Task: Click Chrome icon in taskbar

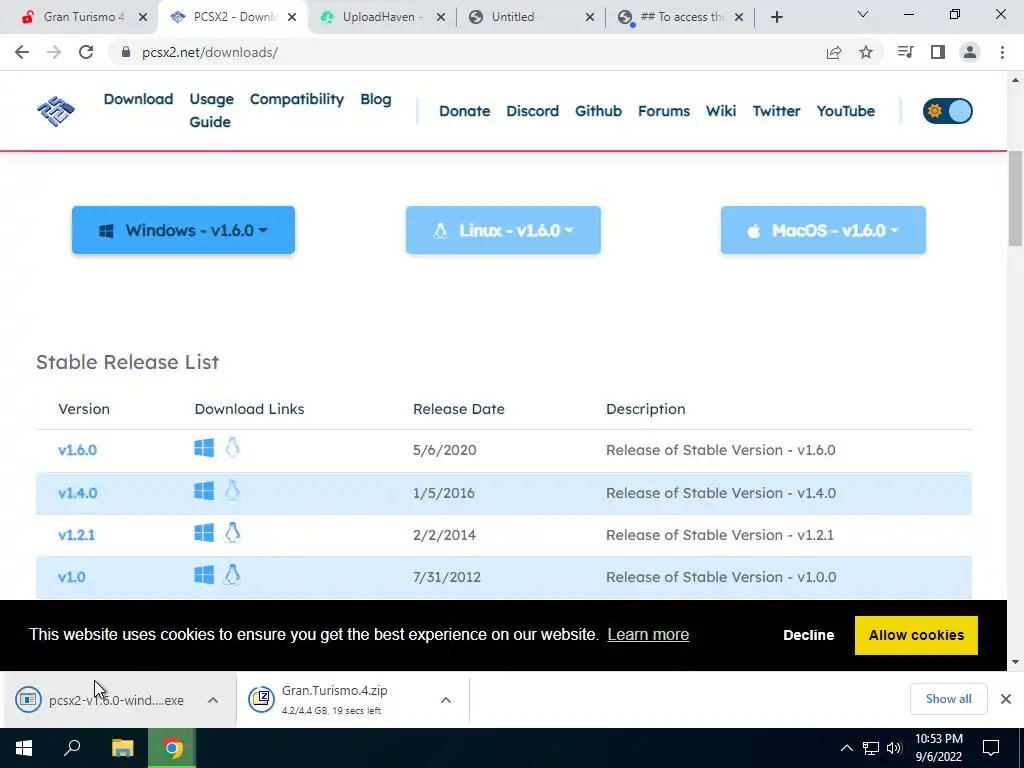Action: coord(172,748)
